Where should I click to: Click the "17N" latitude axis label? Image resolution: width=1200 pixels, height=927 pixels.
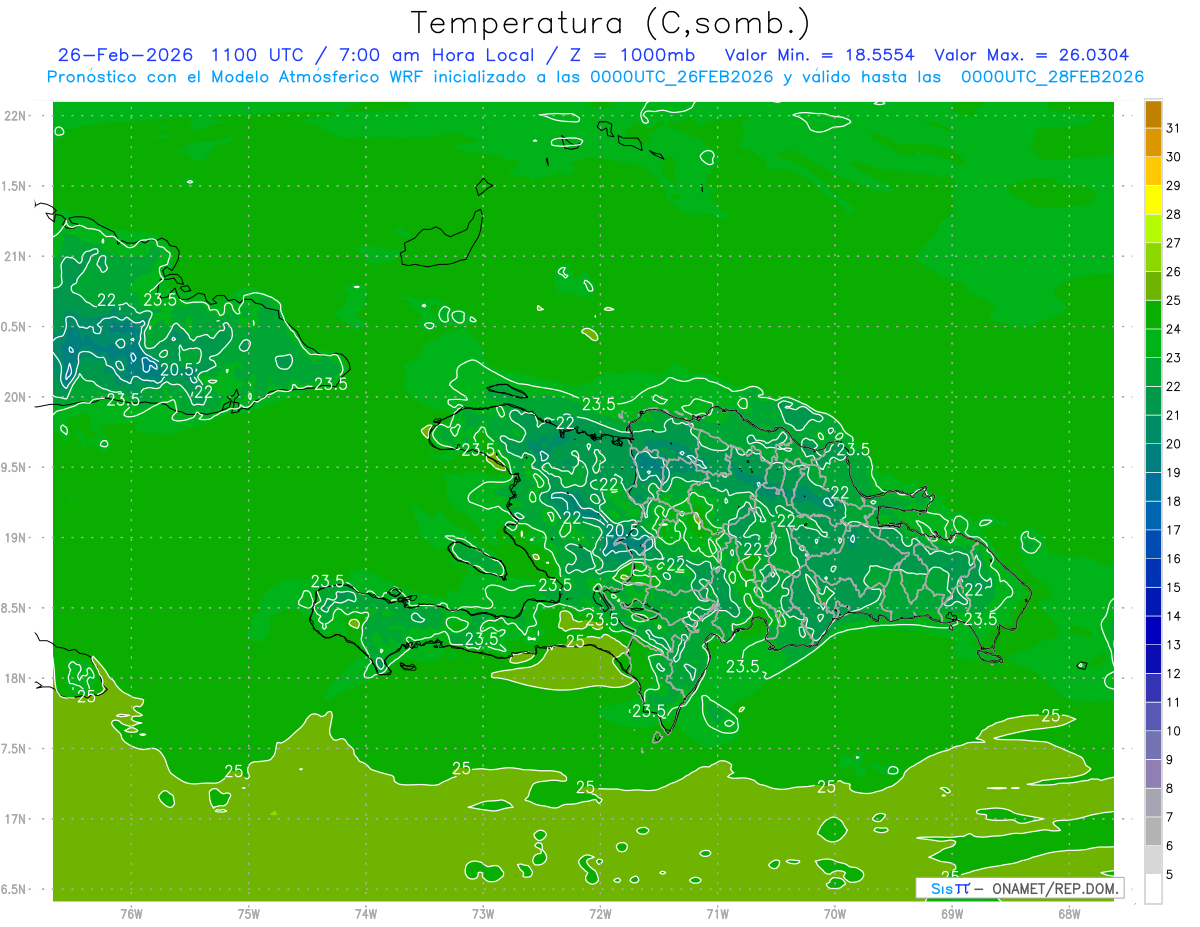[15, 819]
